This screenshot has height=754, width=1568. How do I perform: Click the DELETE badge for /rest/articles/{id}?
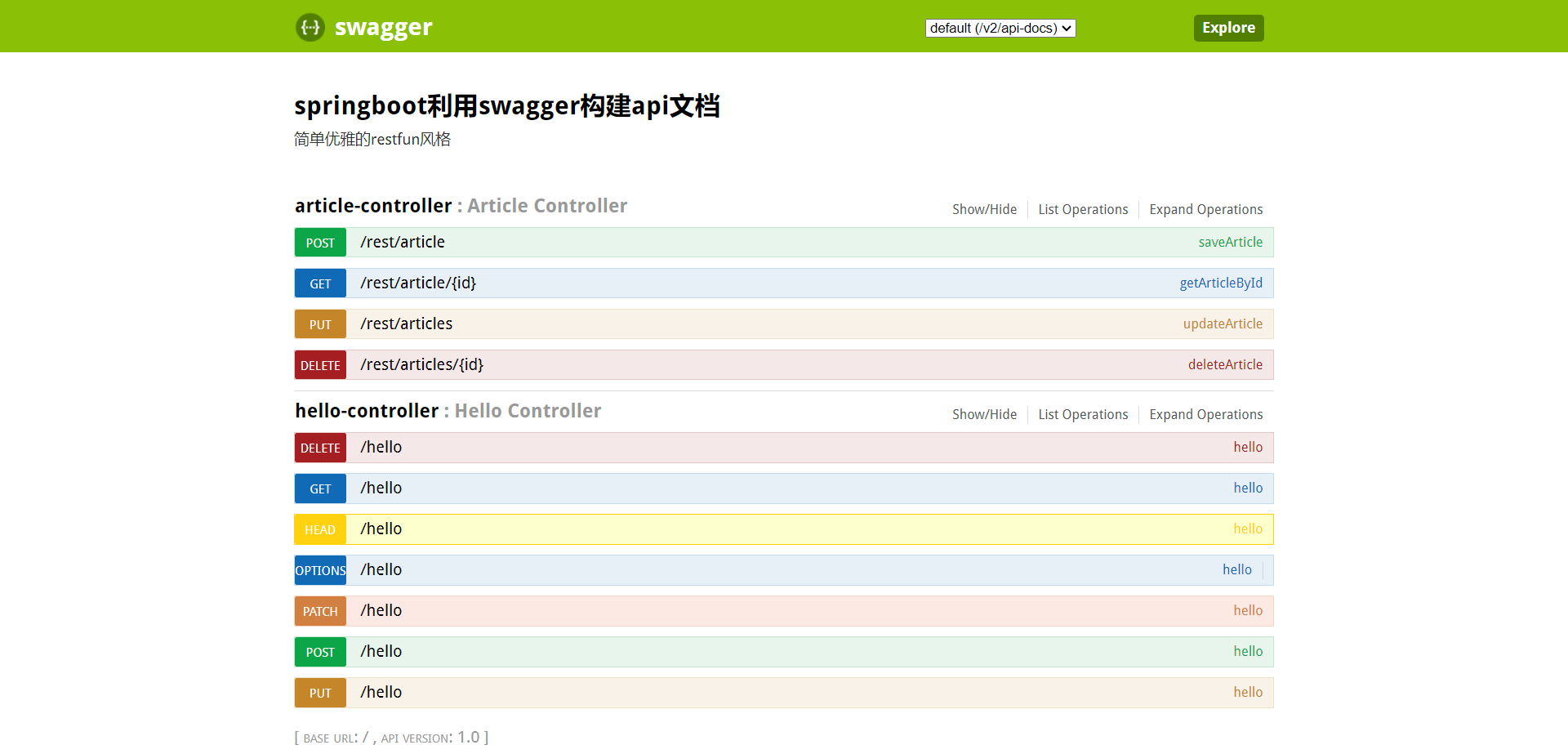click(x=320, y=365)
